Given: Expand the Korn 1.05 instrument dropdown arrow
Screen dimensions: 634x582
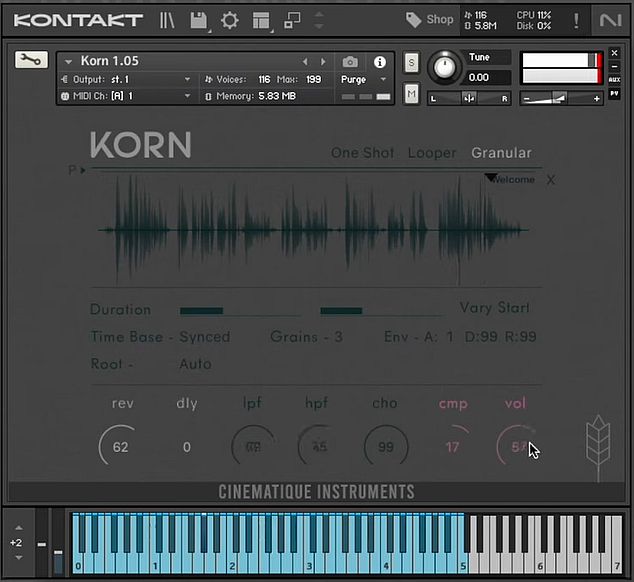Looking at the screenshot, I should 68,61.
